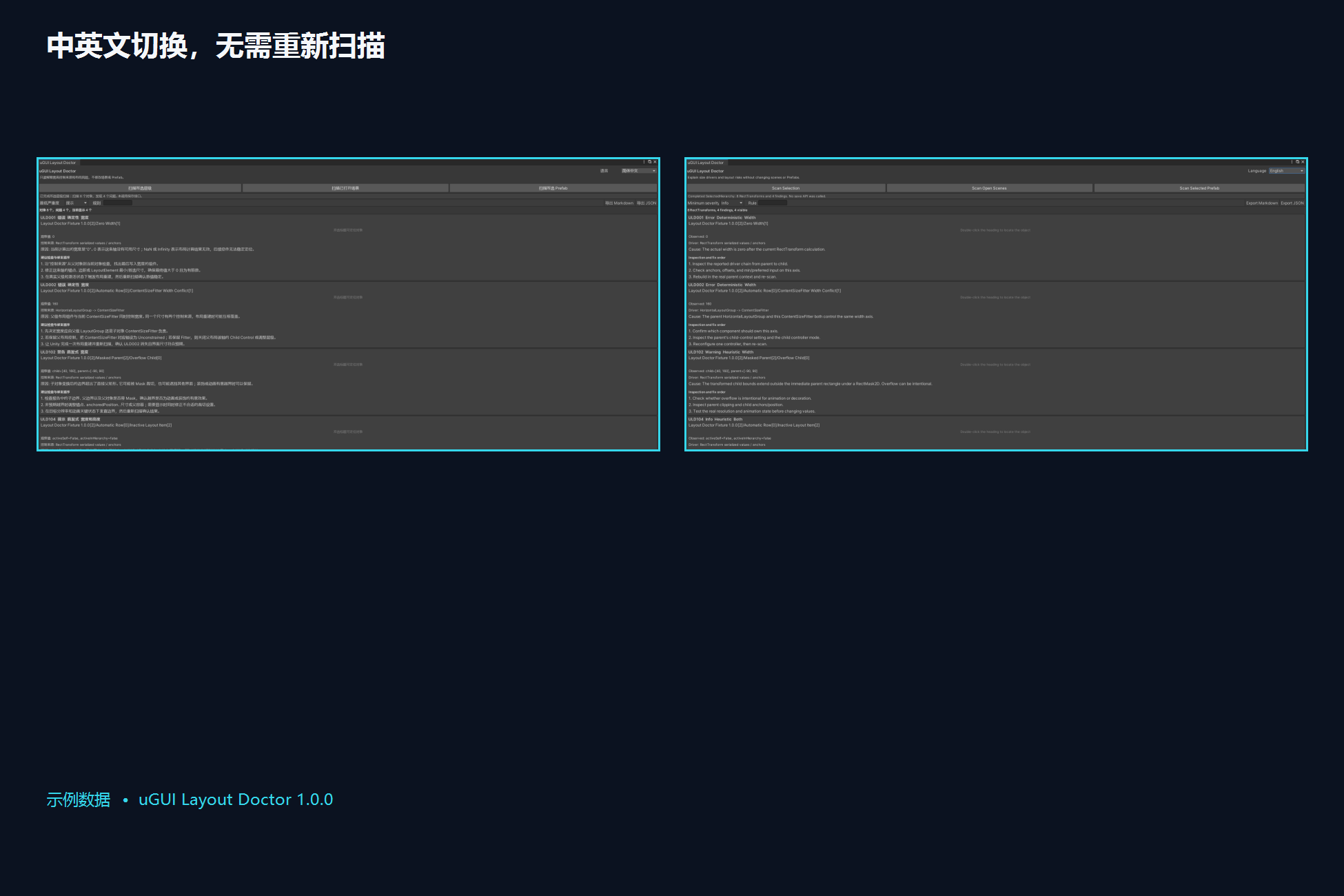This screenshot has height=896, width=1344.
Task: Select the uGUI Layout Doctor tab in the Chinese window
Action: tap(58, 163)
